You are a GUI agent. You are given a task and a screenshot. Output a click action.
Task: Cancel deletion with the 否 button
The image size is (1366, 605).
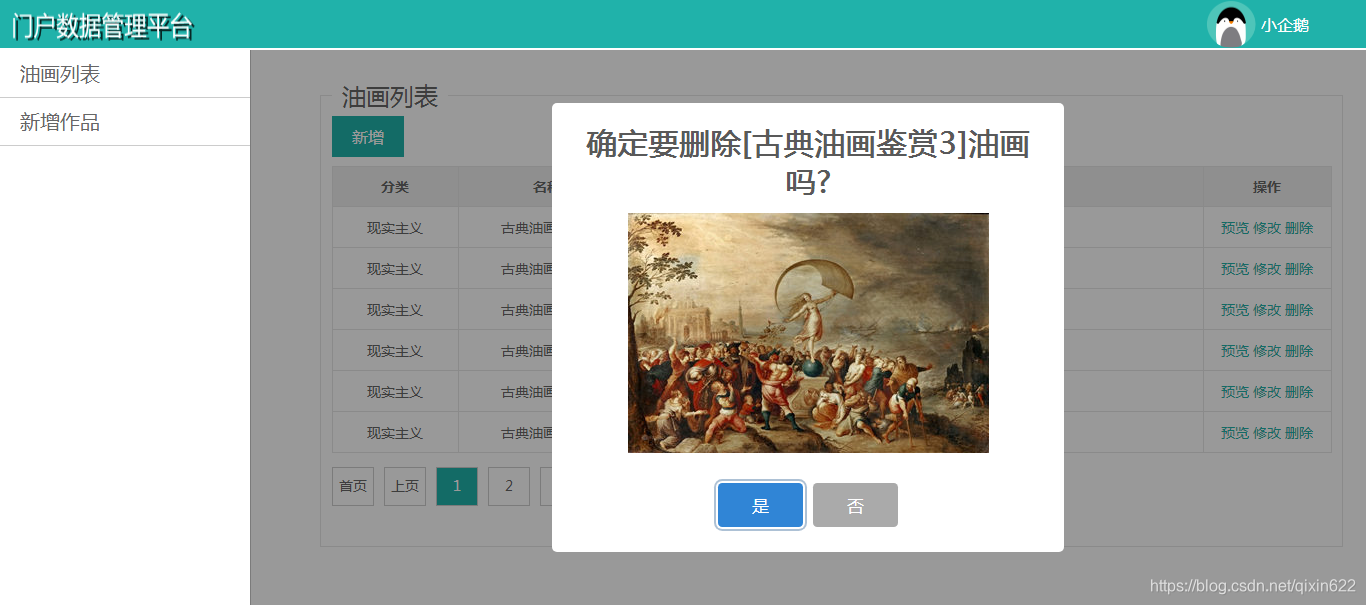pos(855,505)
